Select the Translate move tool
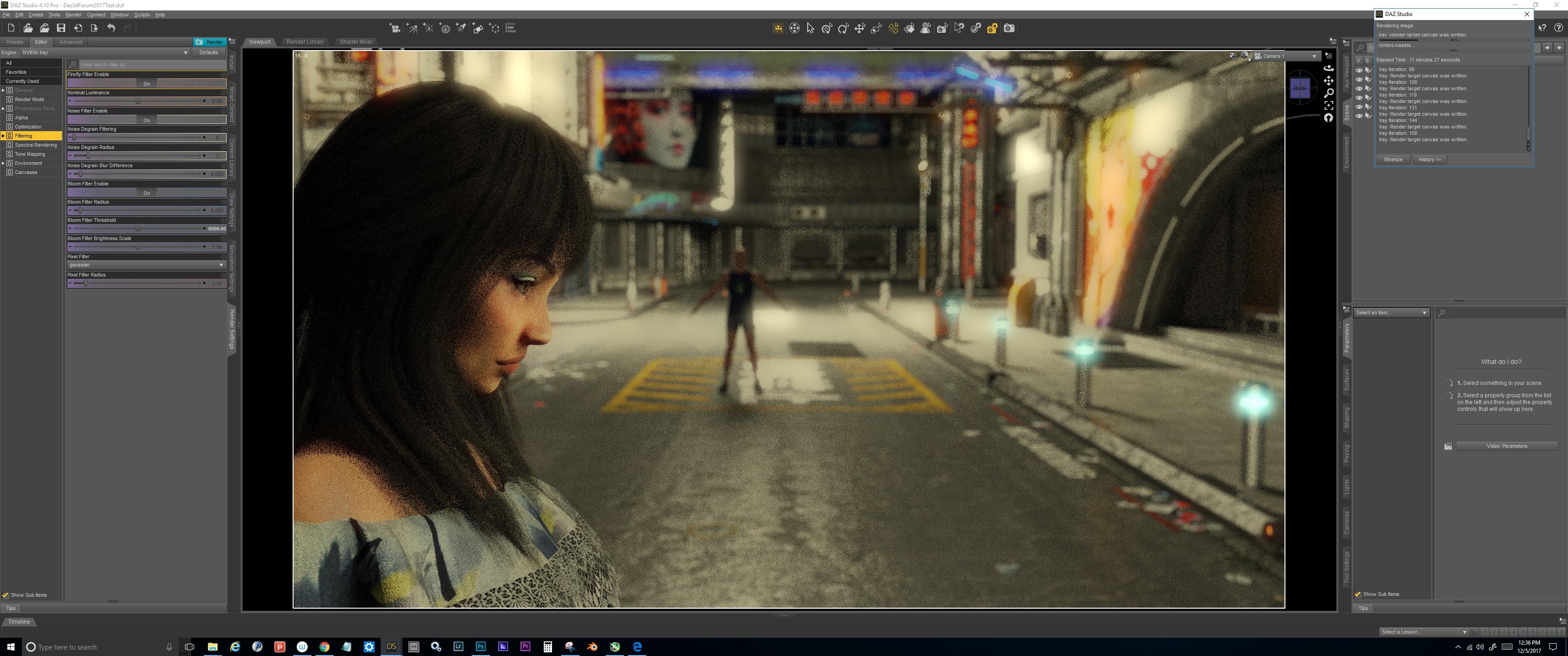 pos(860,29)
